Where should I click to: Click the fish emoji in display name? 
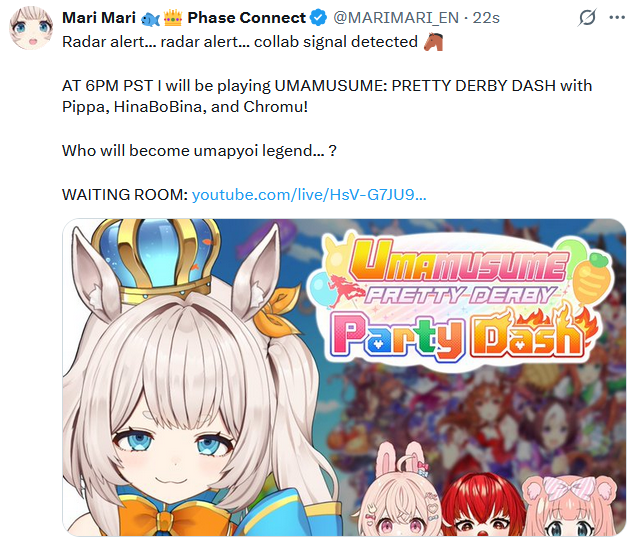point(151,19)
